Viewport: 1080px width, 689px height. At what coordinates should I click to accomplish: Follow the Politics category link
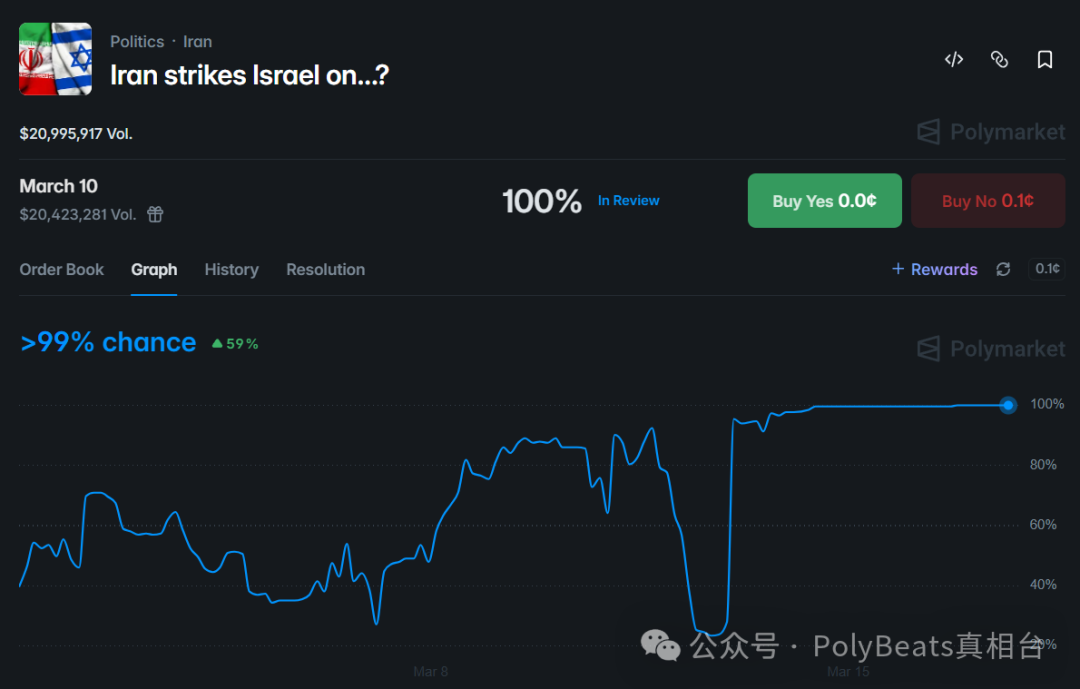pyautogui.click(x=137, y=42)
